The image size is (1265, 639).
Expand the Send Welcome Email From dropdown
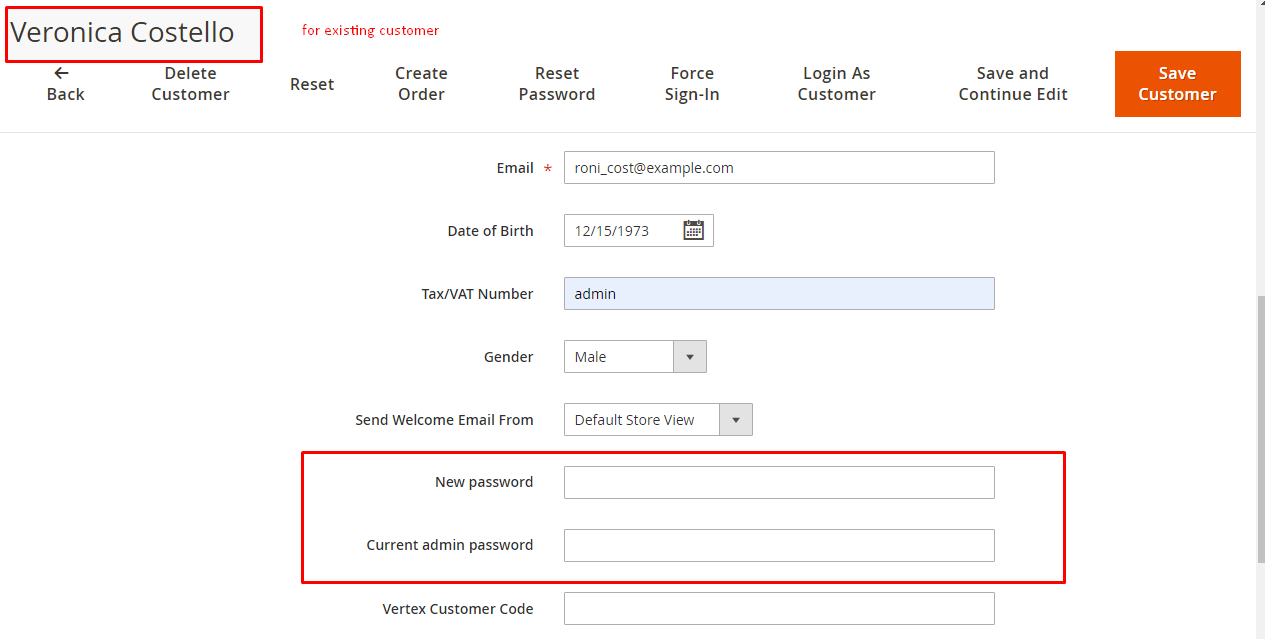tap(735, 419)
